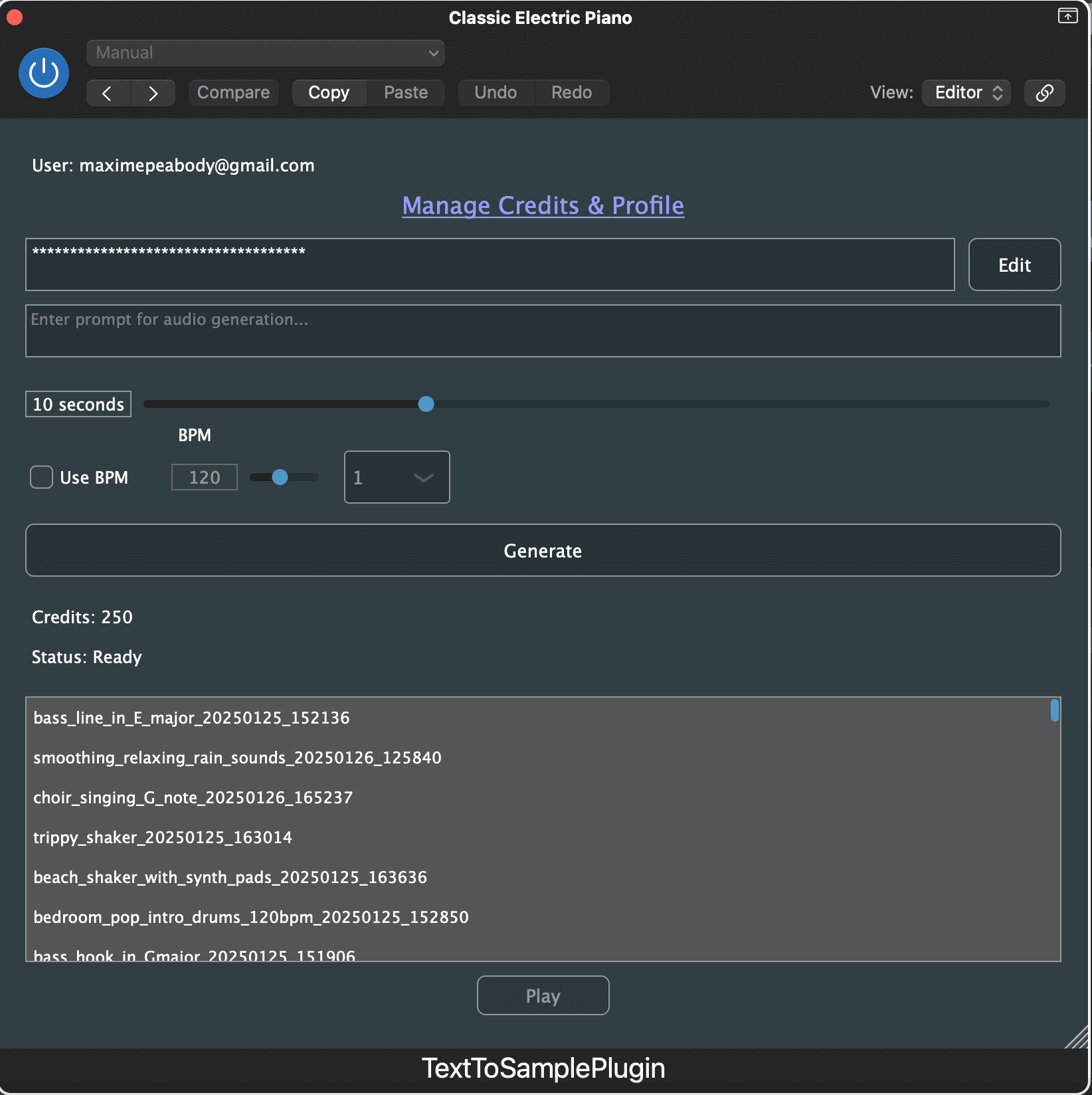Click the Generate button

pyautogui.click(x=543, y=550)
